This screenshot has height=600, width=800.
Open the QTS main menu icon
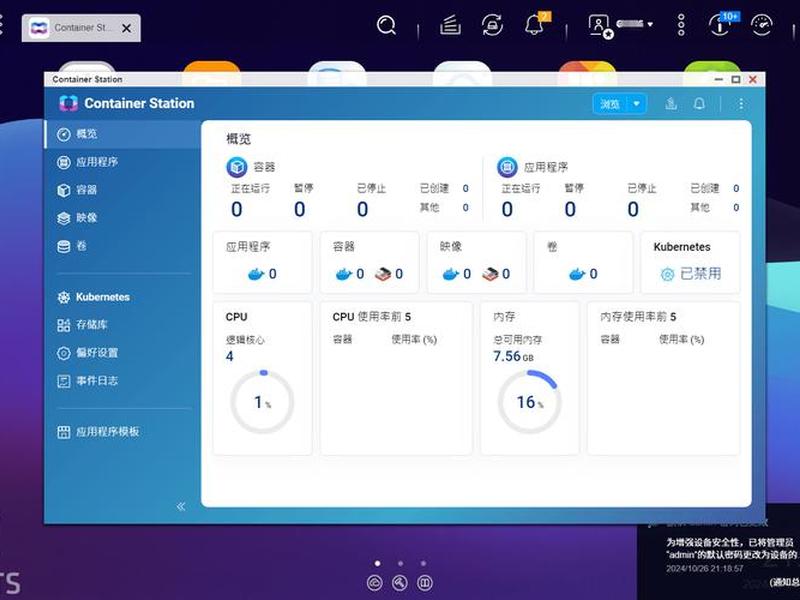pyautogui.click(x=2, y=24)
